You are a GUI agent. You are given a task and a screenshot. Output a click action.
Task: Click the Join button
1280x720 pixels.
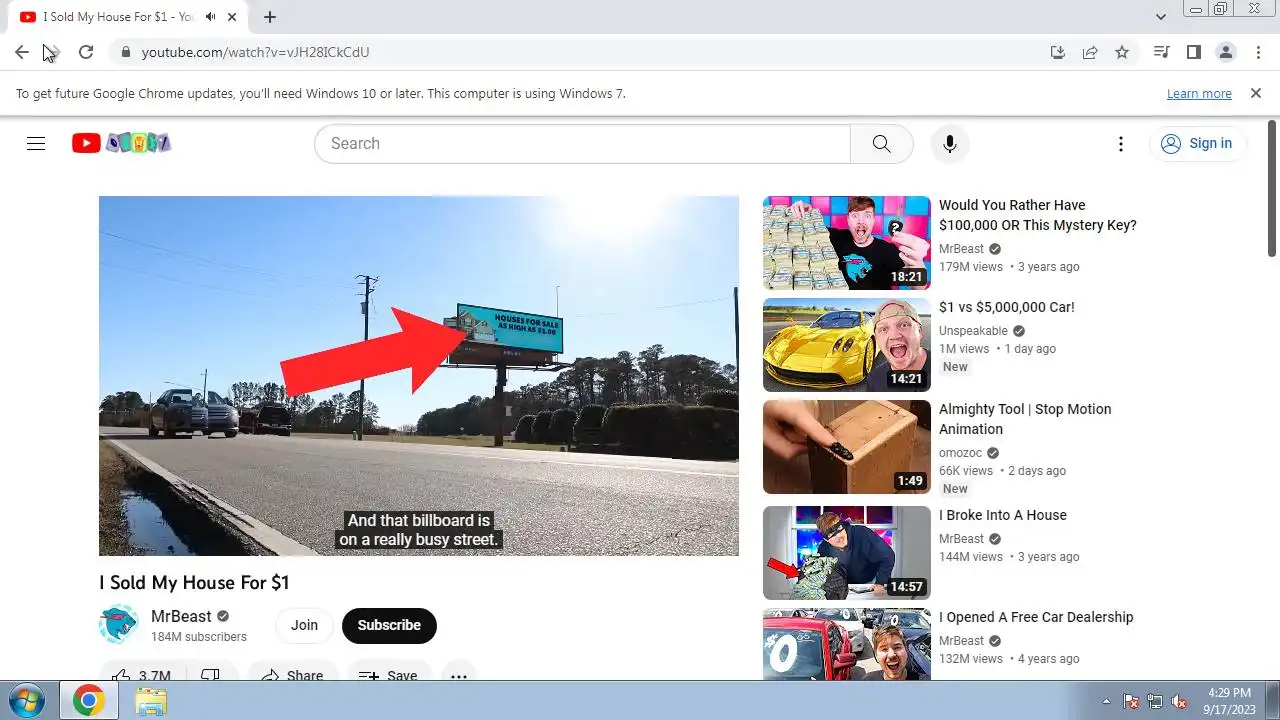tap(304, 625)
